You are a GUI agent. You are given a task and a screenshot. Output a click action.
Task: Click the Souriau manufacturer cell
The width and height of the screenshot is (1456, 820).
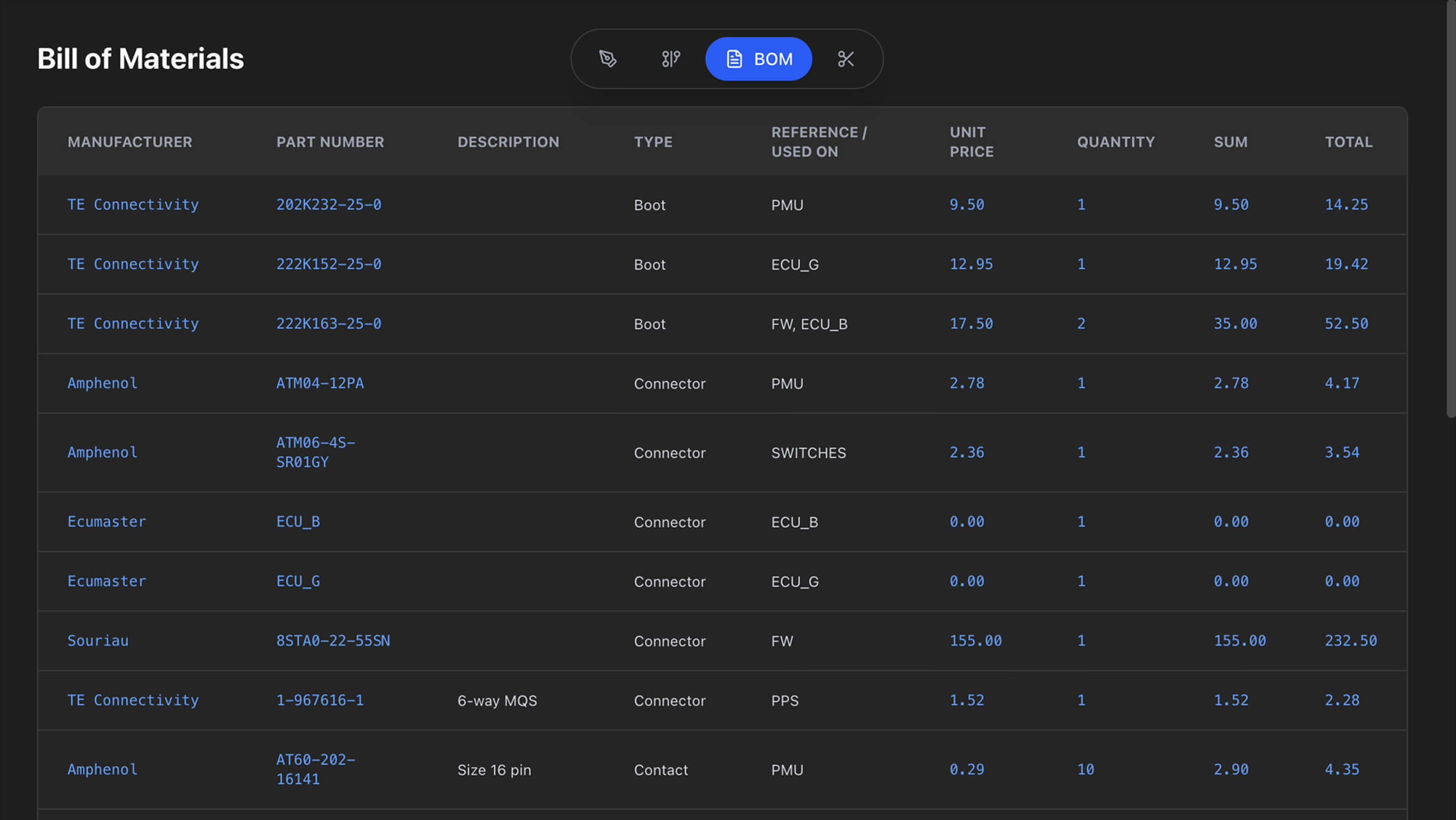coord(98,641)
